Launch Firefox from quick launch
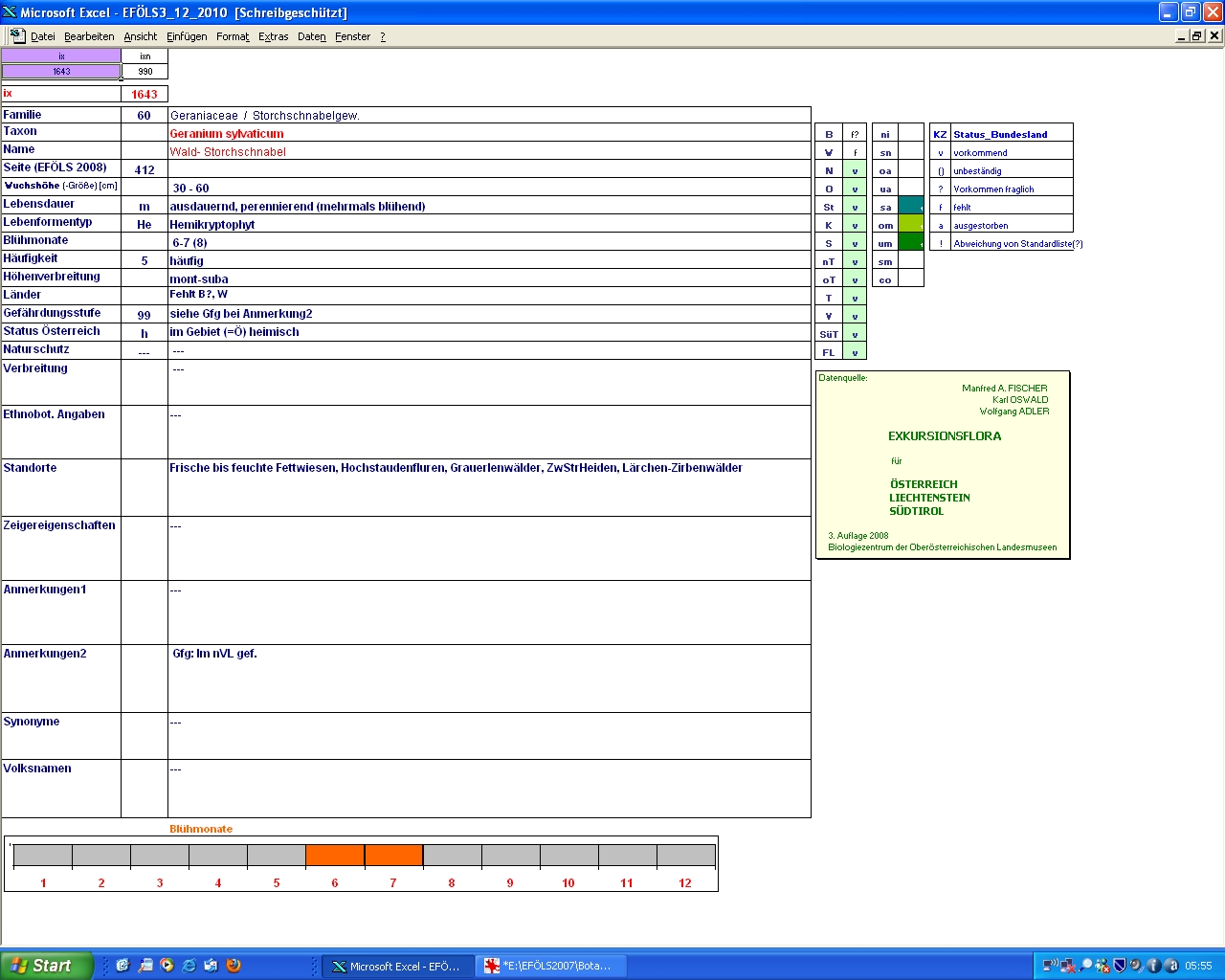Image resolution: width=1225 pixels, height=980 pixels. (234, 966)
